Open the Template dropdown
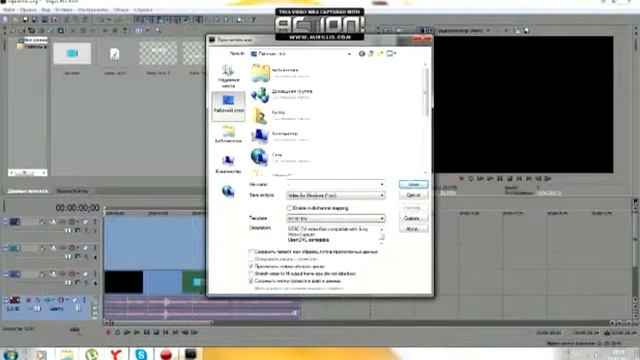The image size is (640, 360). click(336, 218)
